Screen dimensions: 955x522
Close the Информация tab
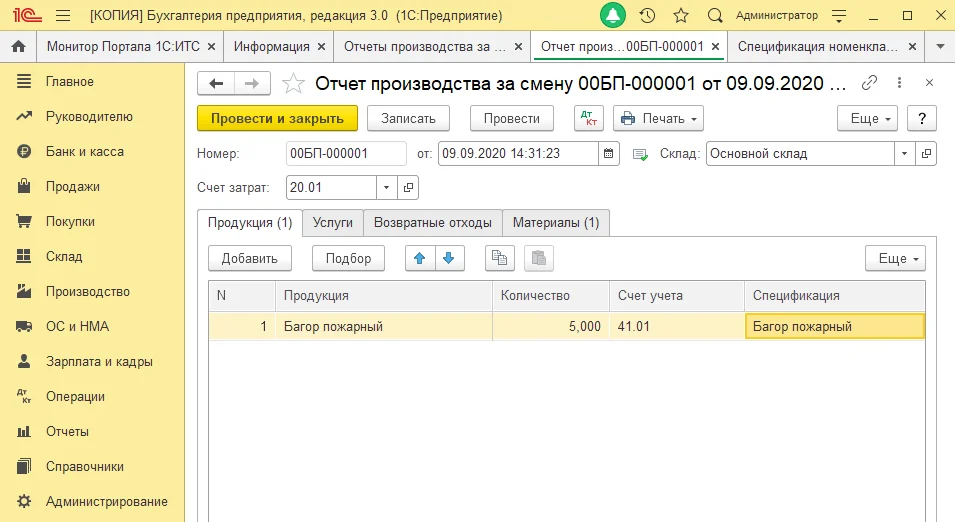tap(322, 46)
